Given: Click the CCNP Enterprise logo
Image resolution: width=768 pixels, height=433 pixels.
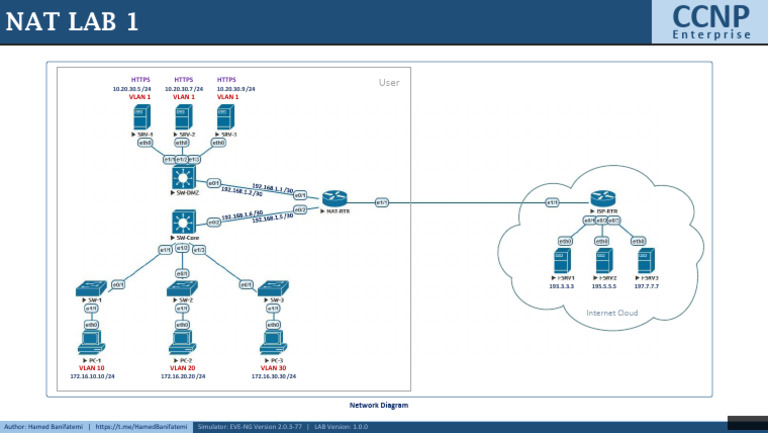Looking at the screenshot, I should click(711, 22).
